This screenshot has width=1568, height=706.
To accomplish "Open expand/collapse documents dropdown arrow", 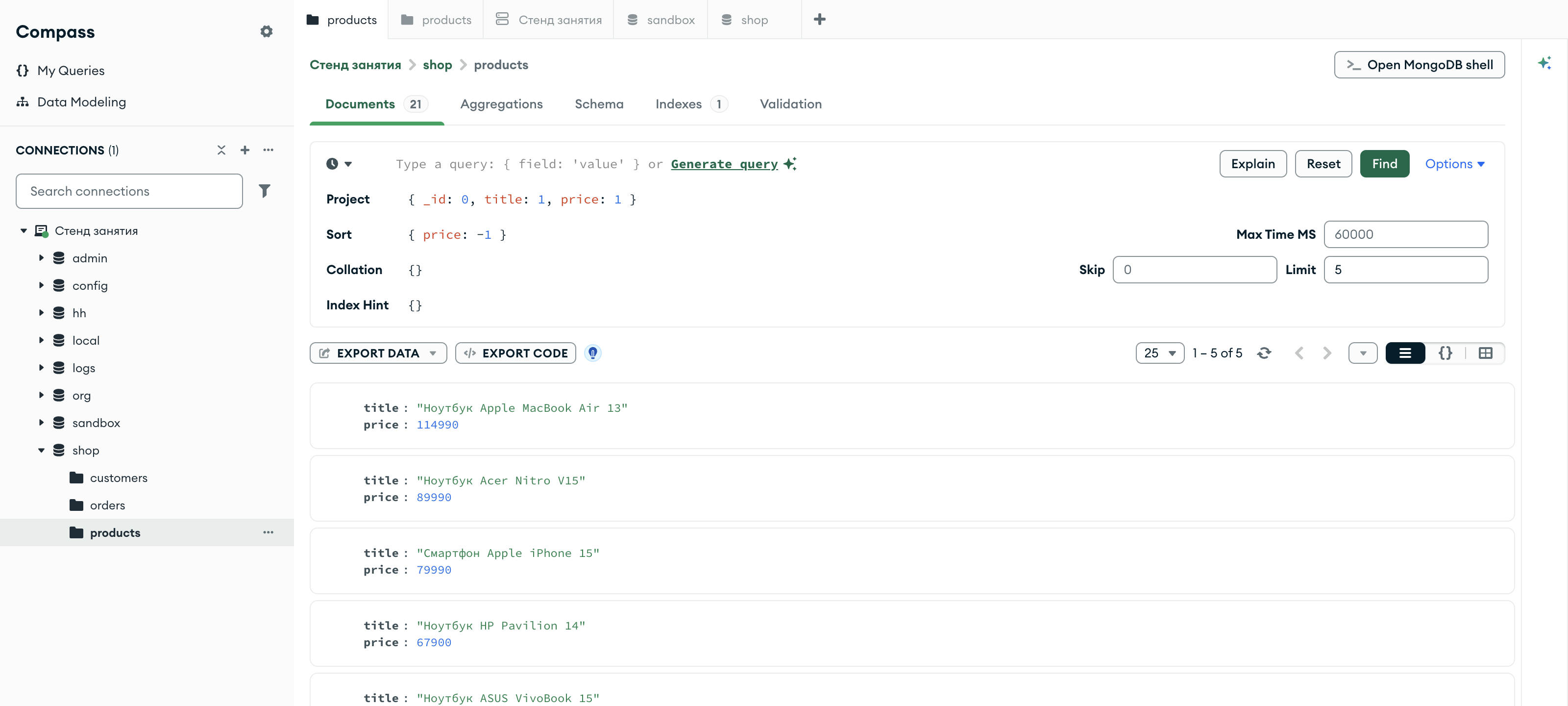I will (1363, 353).
